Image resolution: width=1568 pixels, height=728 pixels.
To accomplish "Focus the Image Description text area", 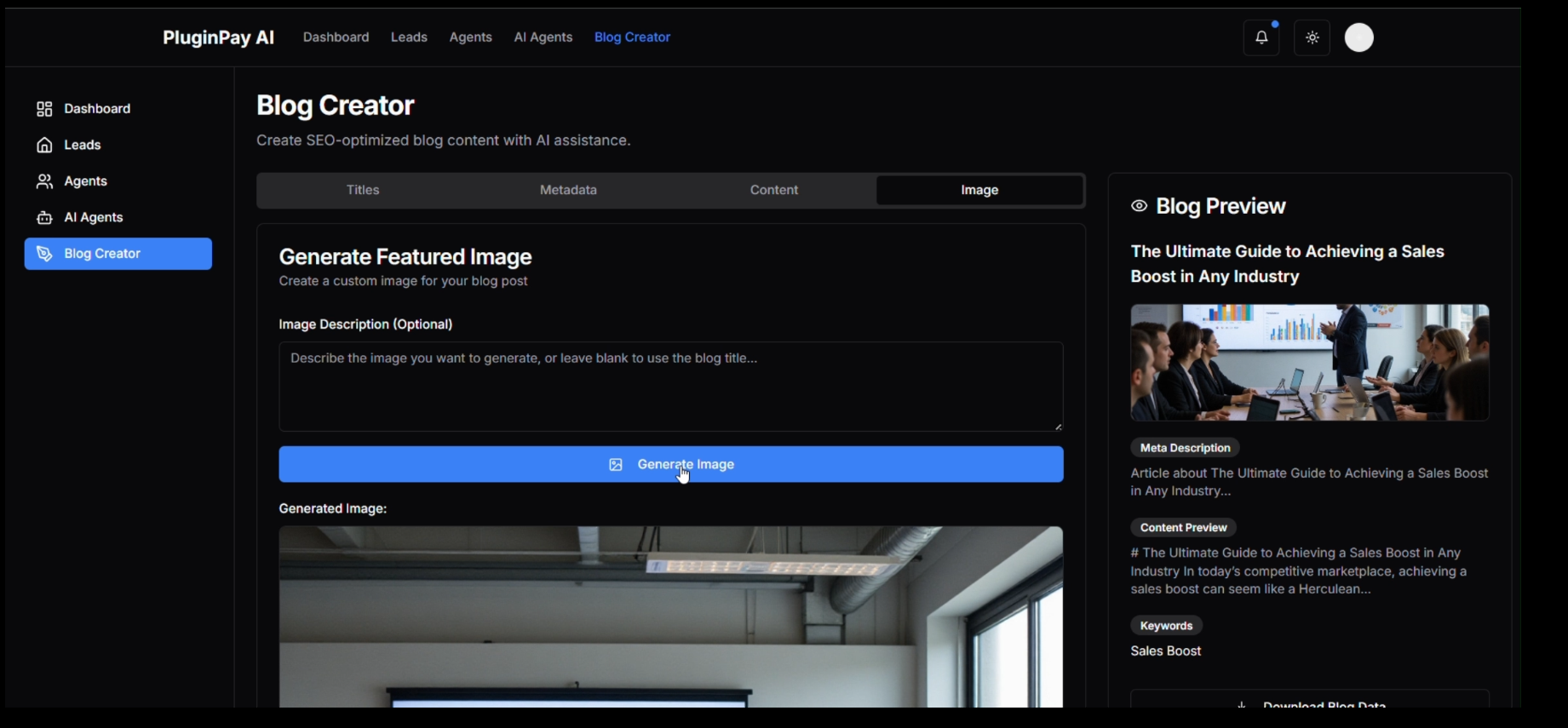I will tap(671, 387).
